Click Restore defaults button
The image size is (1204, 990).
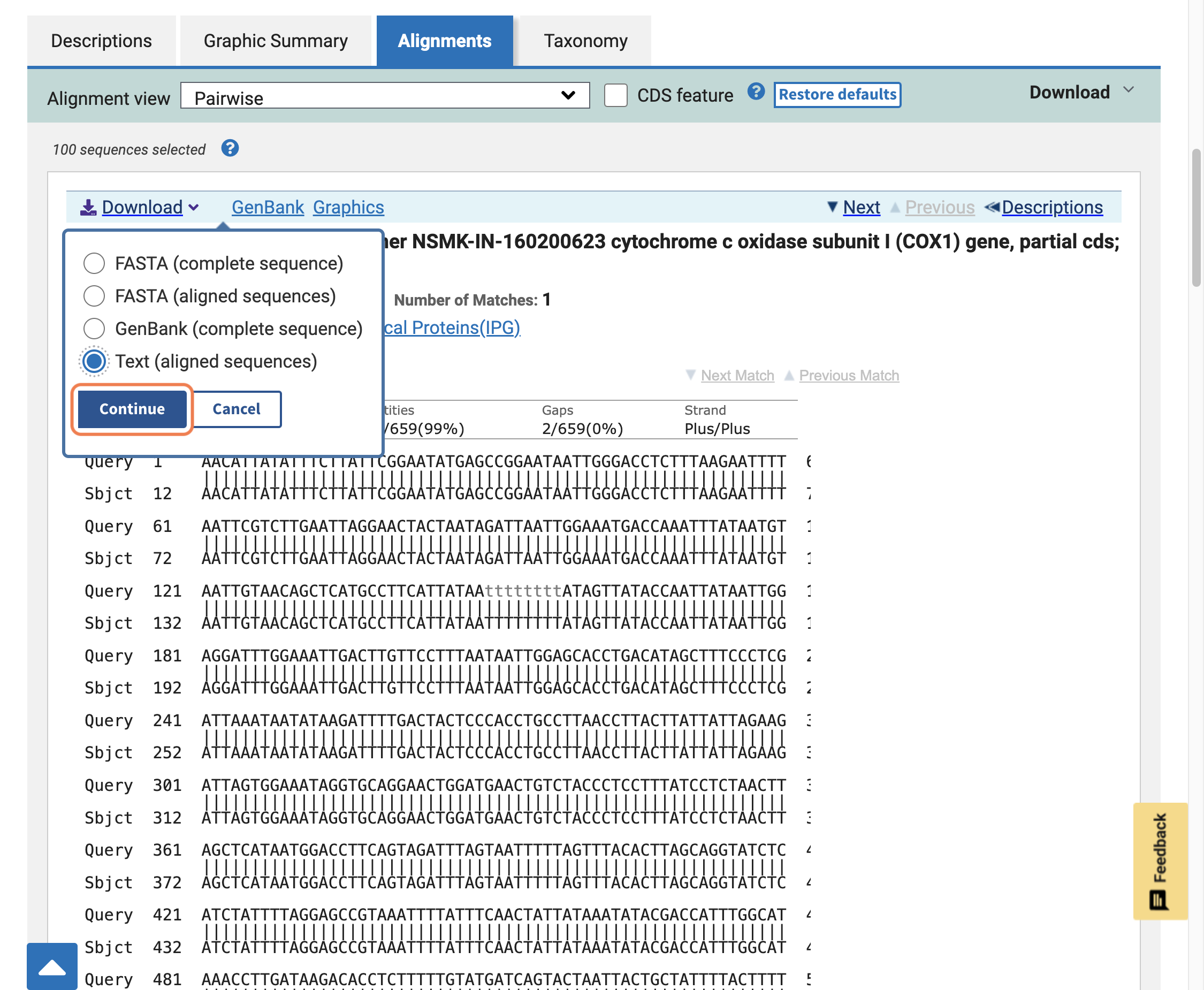click(837, 95)
